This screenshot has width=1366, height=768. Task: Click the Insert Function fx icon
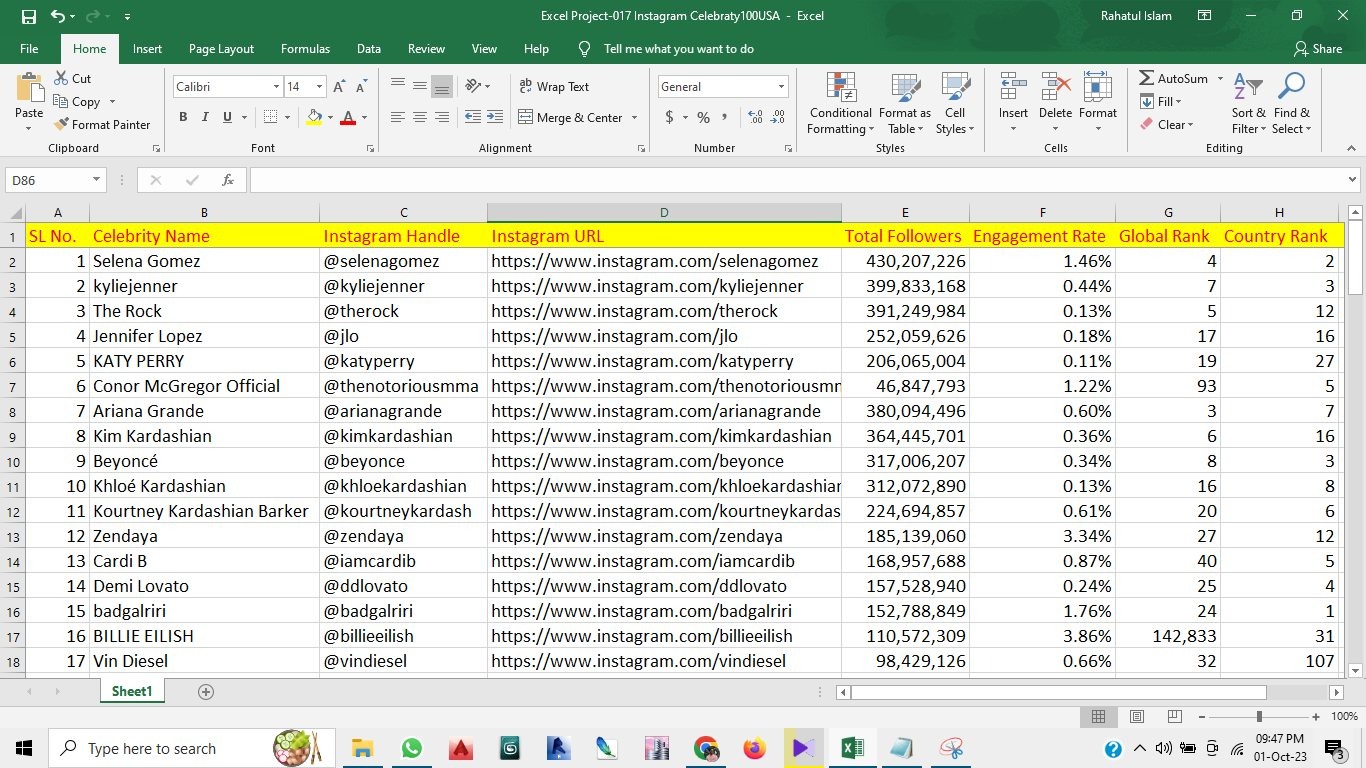pos(228,180)
